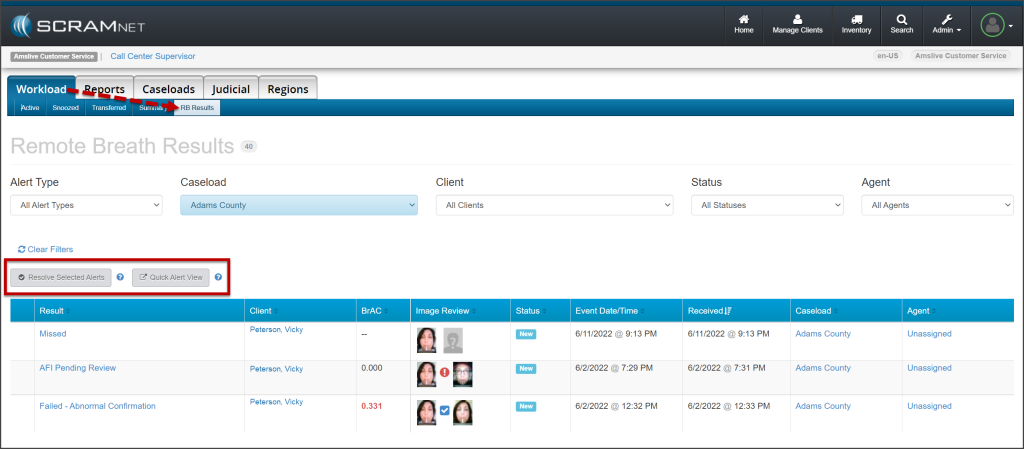Toggle image match checkbox in Failed row
This screenshot has height=449, width=1024.
click(444, 410)
